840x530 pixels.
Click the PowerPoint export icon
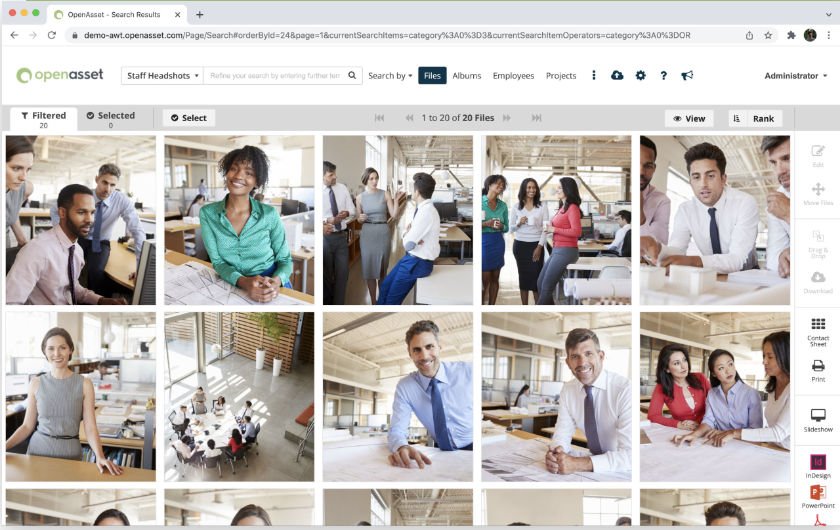(818, 497)
